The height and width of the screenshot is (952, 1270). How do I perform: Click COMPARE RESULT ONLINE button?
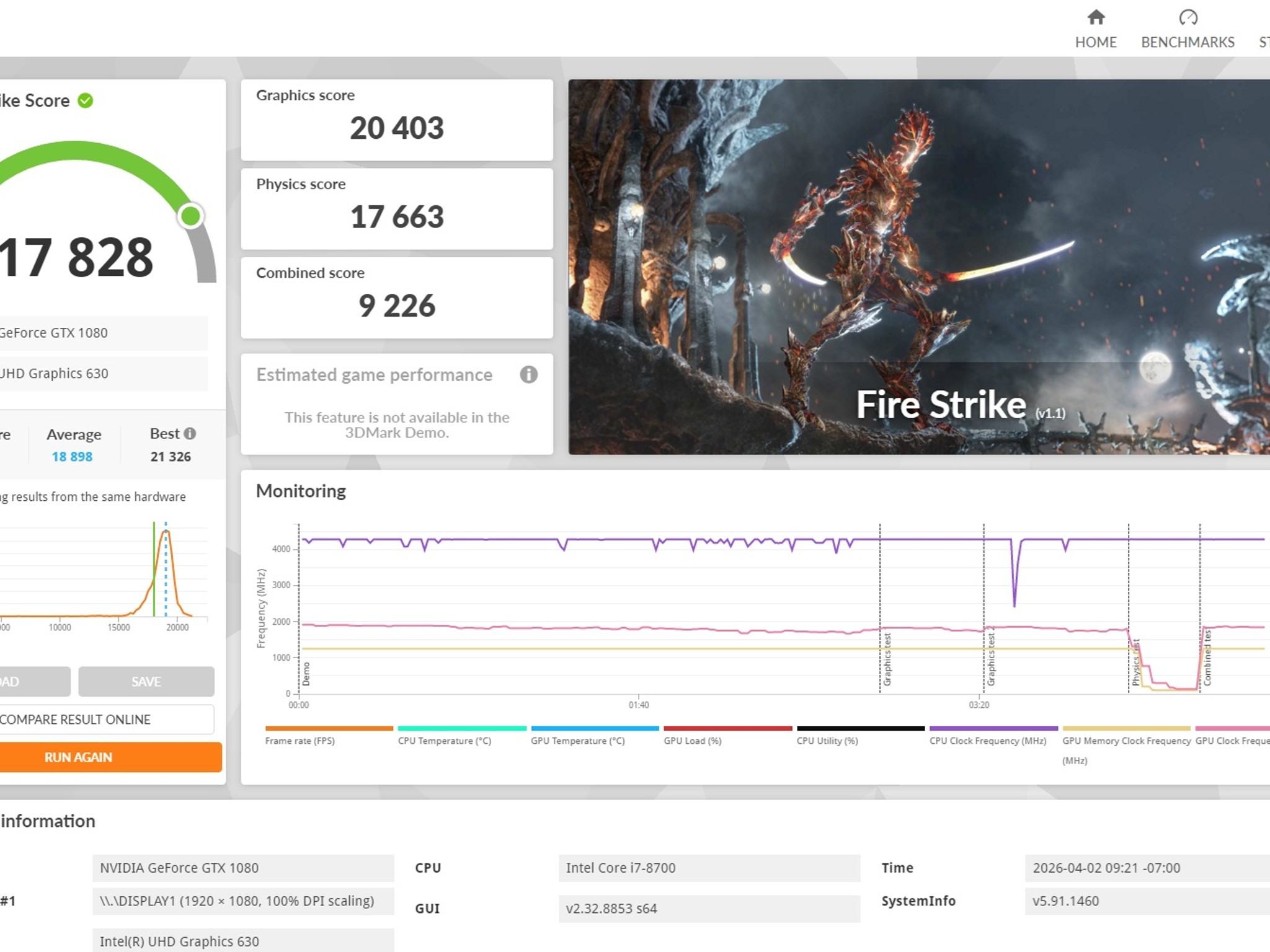[x=107, y=719]
